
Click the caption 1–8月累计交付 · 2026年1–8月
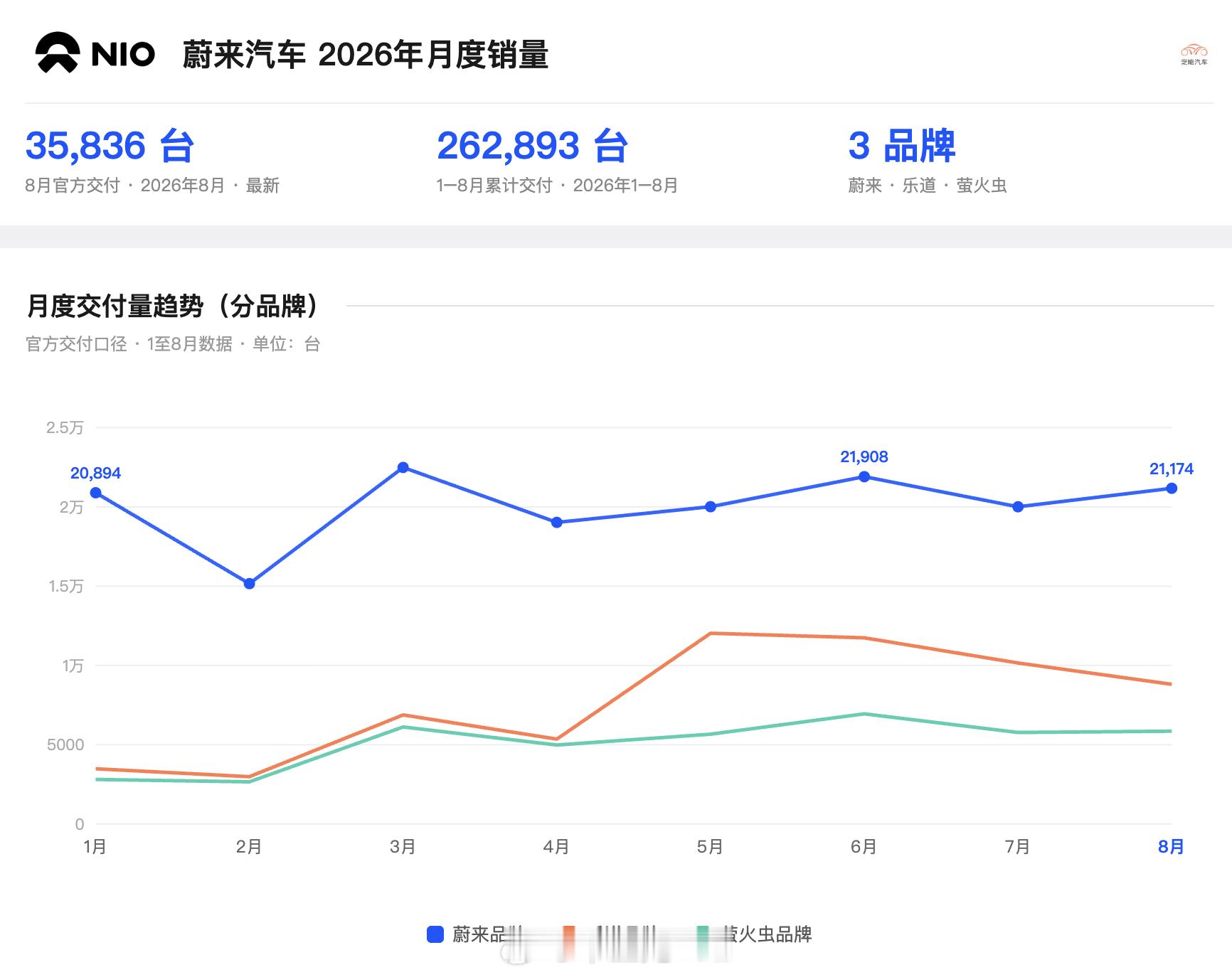click(557, 186)
